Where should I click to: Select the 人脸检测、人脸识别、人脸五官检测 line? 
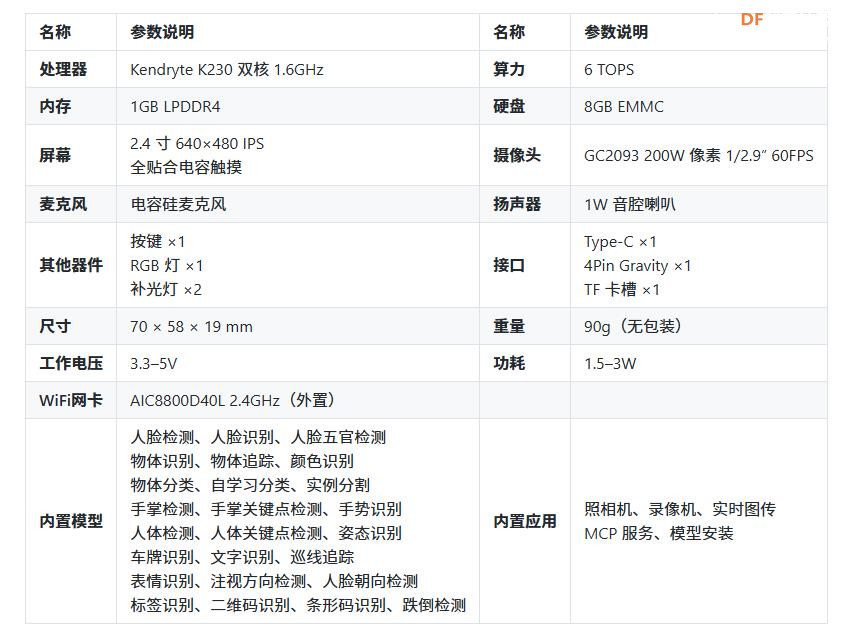click(258, 437)
